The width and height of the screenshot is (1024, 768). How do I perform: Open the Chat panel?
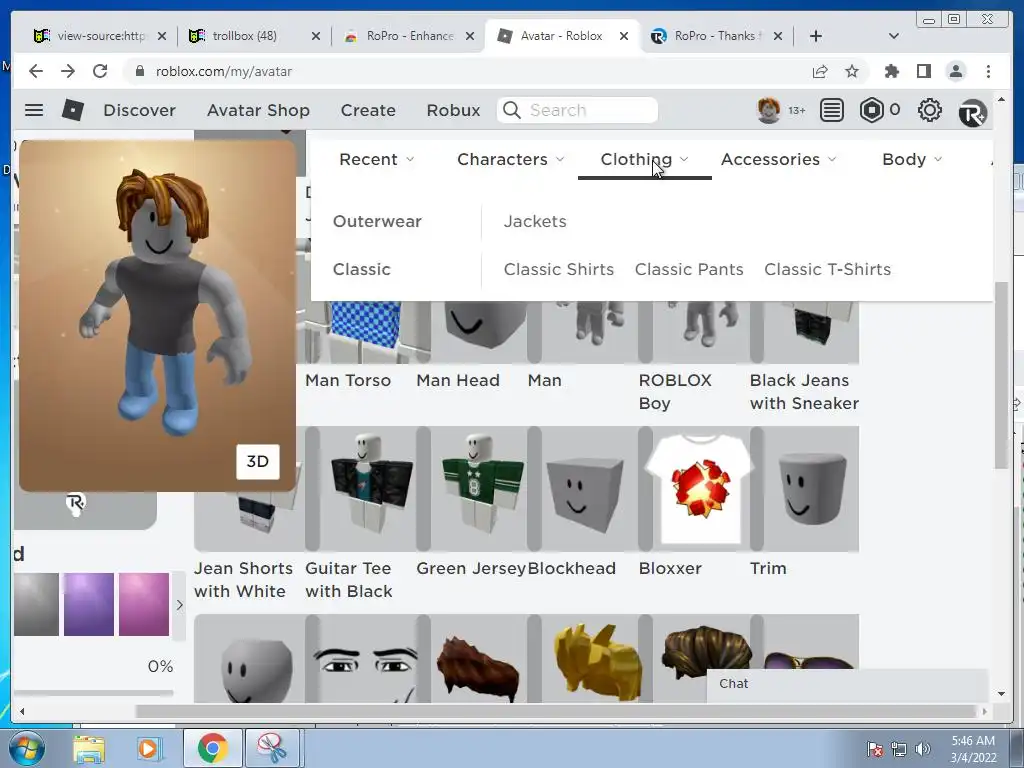[x=846, y=684]
